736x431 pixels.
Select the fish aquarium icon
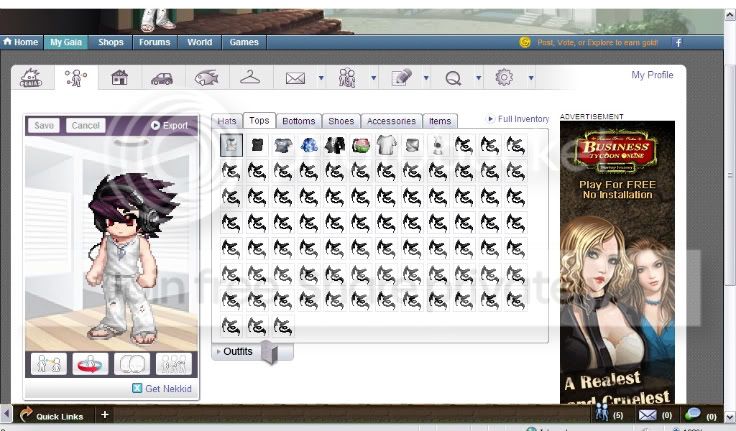click(206, 77)
